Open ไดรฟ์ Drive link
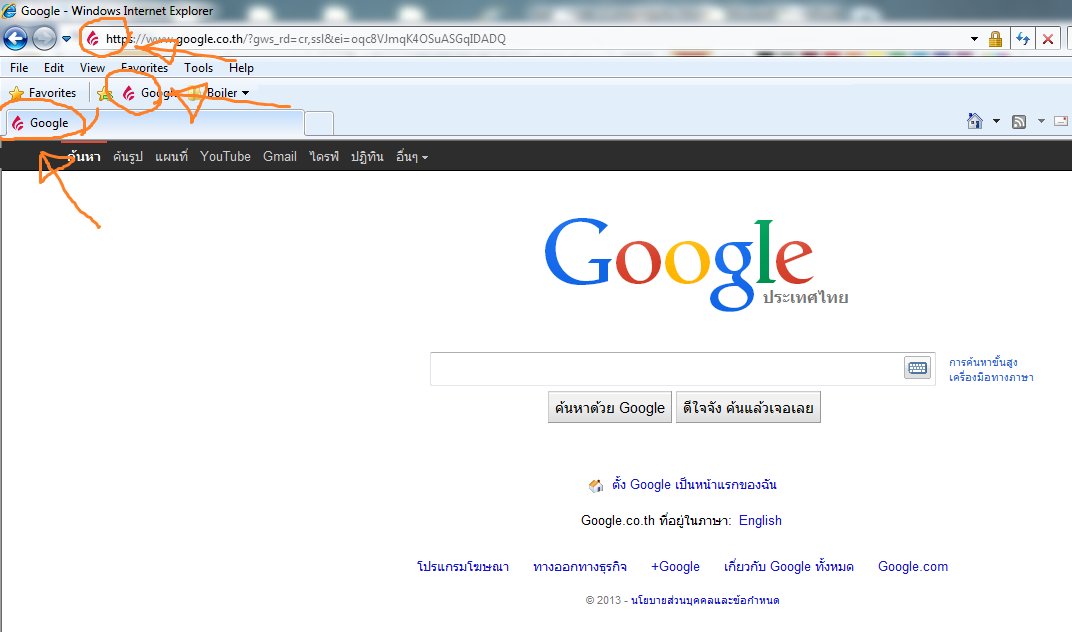1072x632 pixels. pyautogui.click(x=324, y=157)
